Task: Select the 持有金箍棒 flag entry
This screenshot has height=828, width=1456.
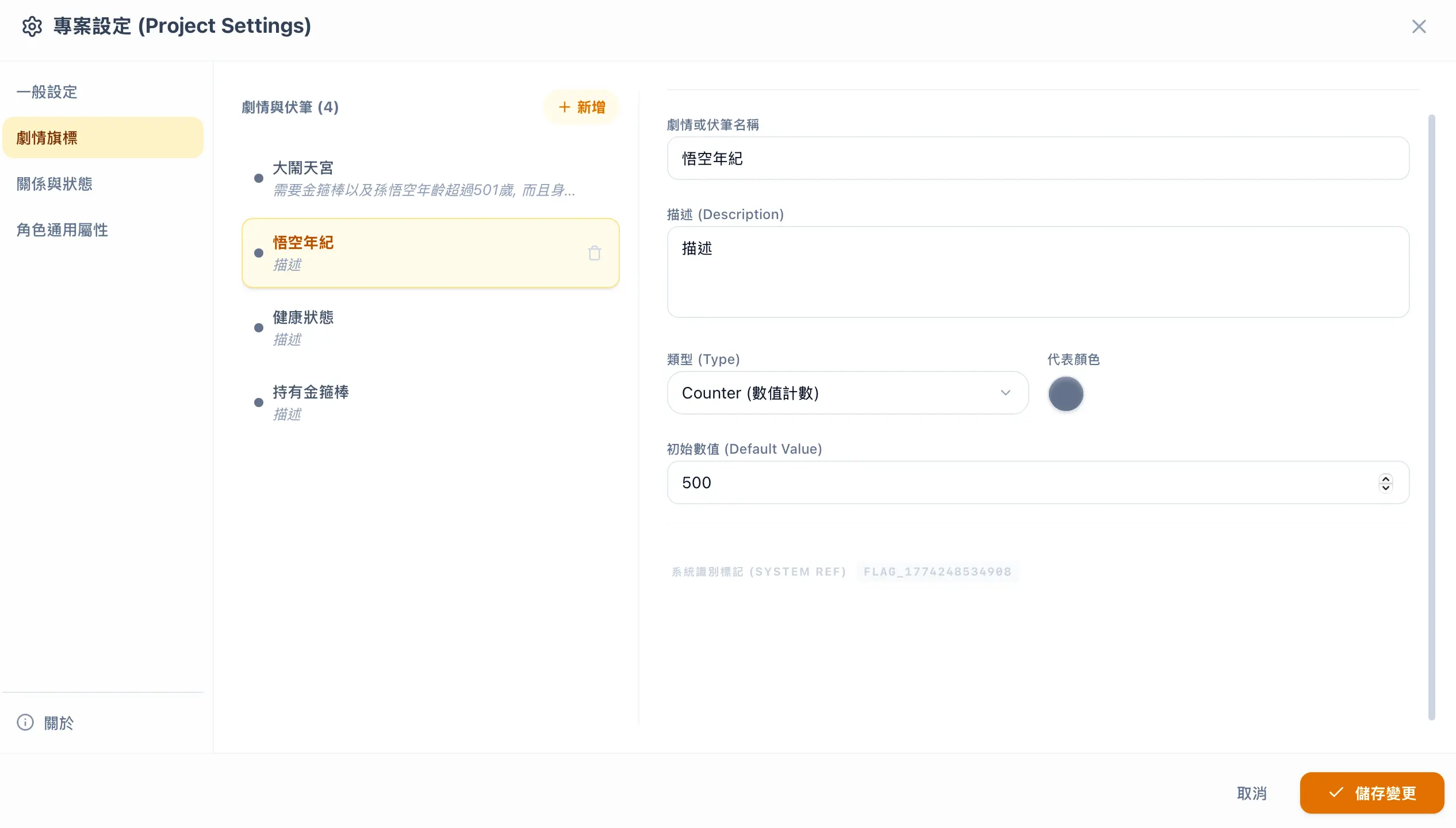Action: (x=431, y=402)
